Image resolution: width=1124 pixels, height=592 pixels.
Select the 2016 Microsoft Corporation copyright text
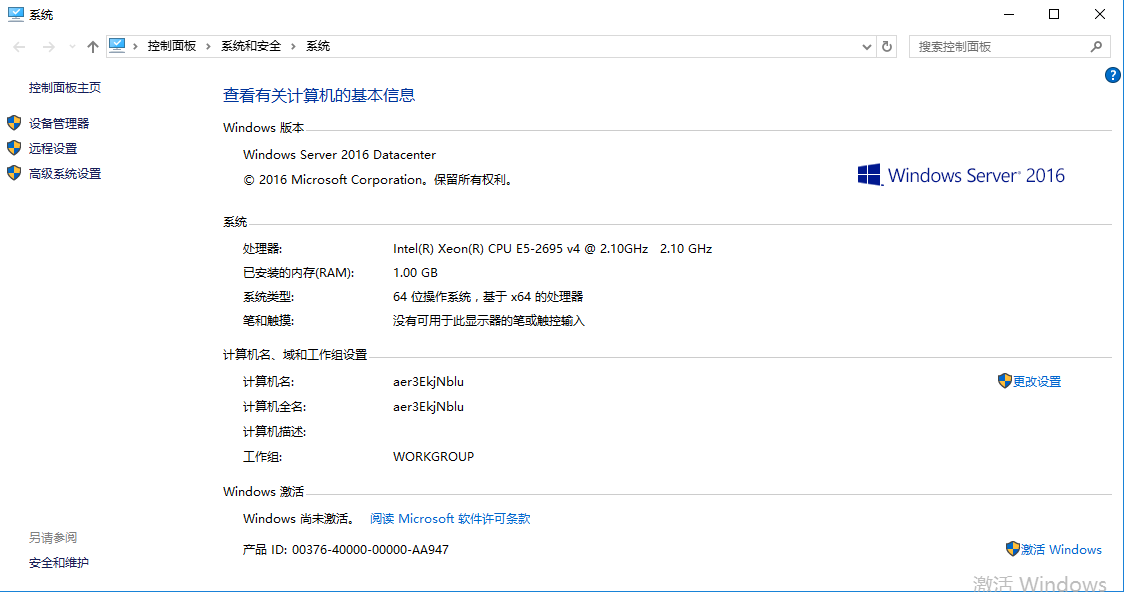pyautogui.click(x=378, y=180)
